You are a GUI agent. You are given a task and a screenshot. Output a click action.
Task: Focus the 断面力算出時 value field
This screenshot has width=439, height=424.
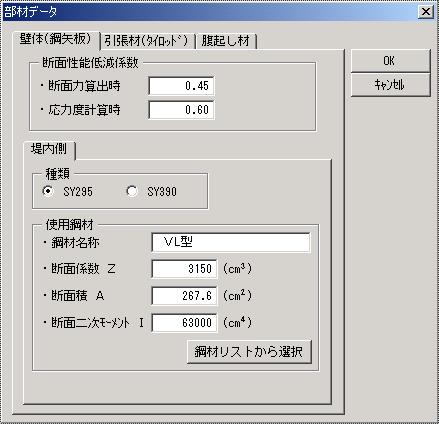[x=181, y=86]
